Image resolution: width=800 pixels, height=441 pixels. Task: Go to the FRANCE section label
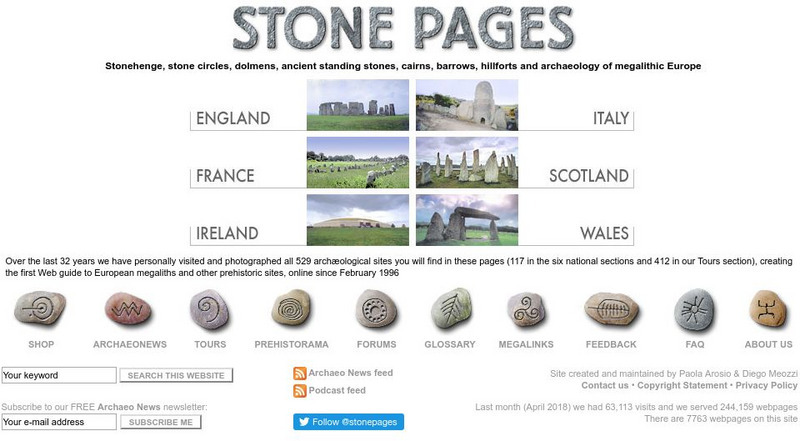tap(225, 176)
